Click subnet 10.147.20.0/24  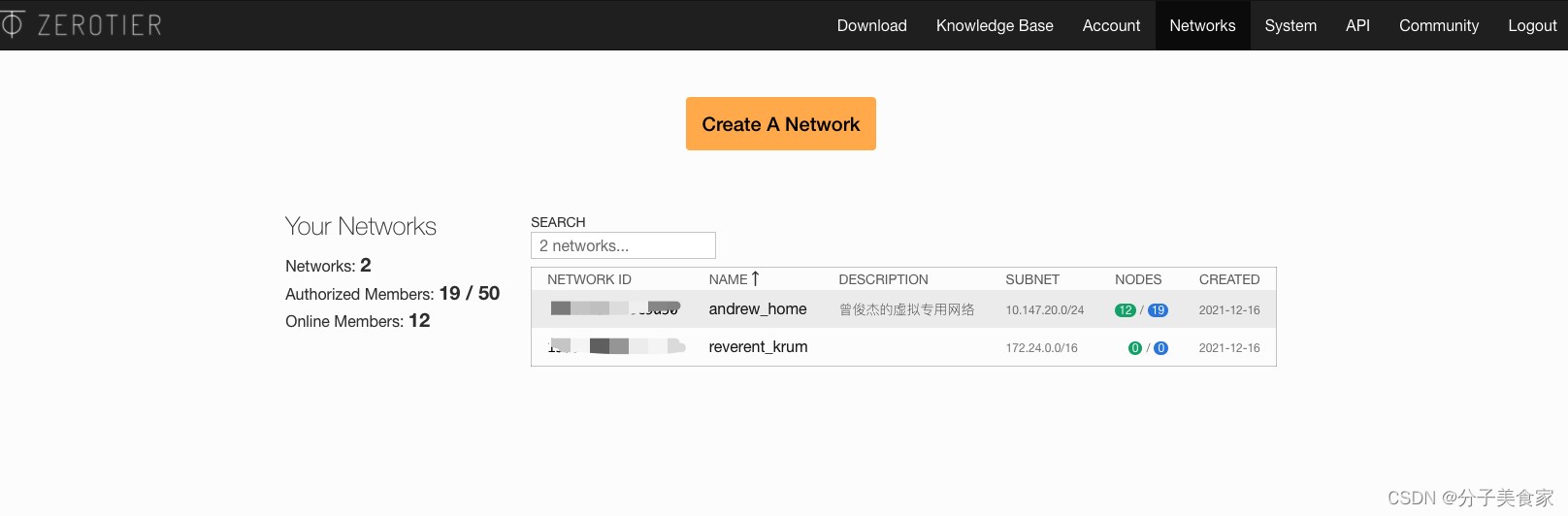tap(1044, 310)
